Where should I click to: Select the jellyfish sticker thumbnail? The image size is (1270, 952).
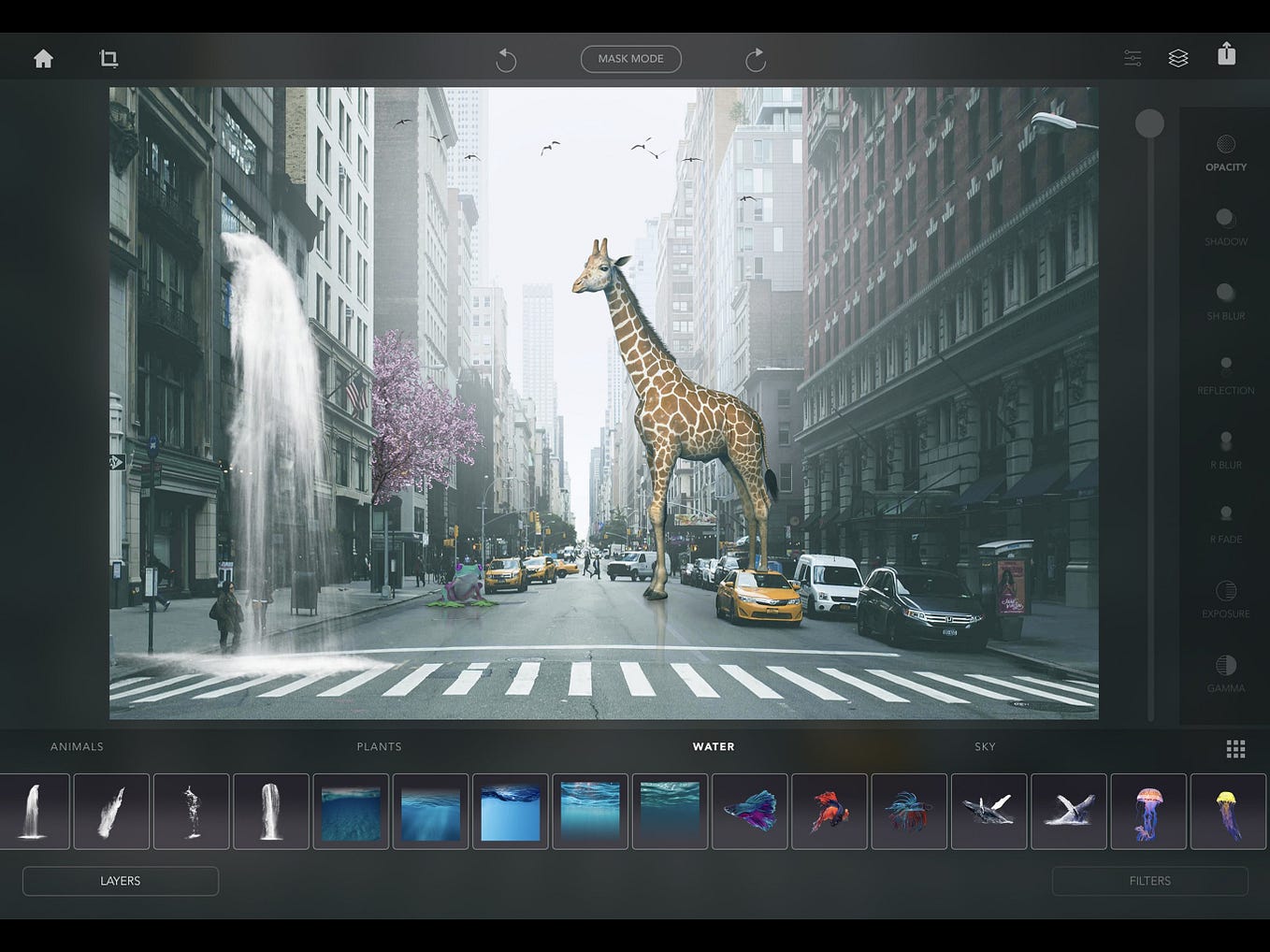(1149, 811)
